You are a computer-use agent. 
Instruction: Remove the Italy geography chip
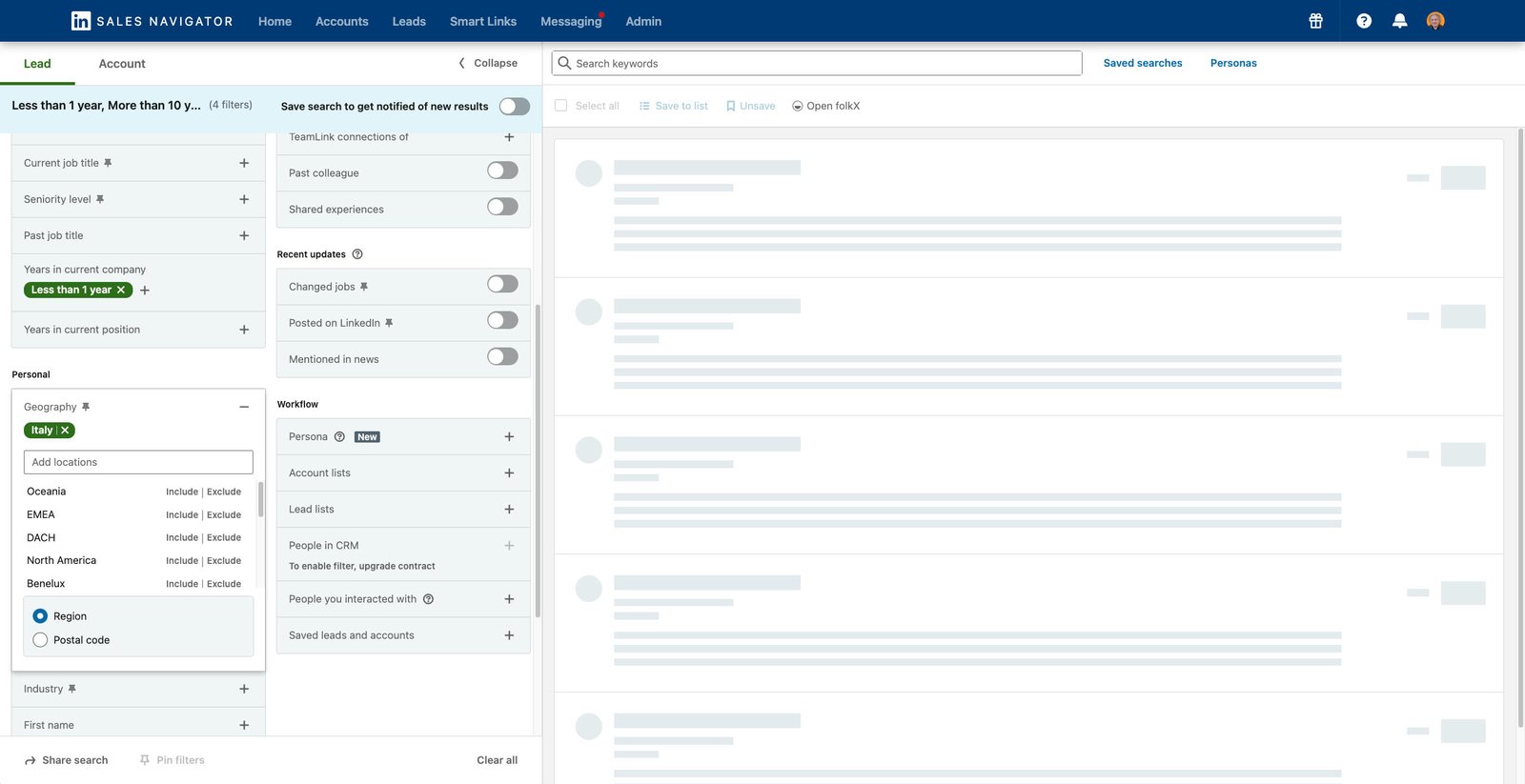pos(65,431)
